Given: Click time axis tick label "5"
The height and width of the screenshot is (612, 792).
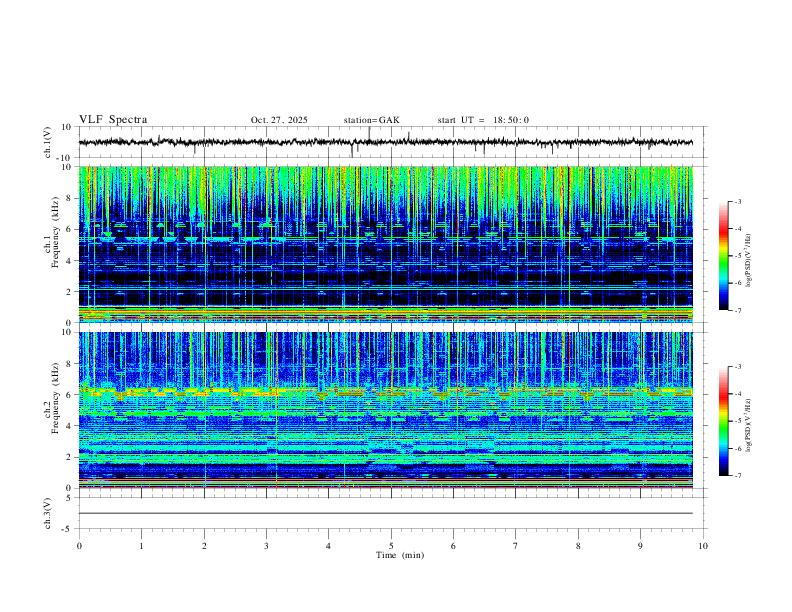Looking at the screenshot, I should tap(391, 546).
